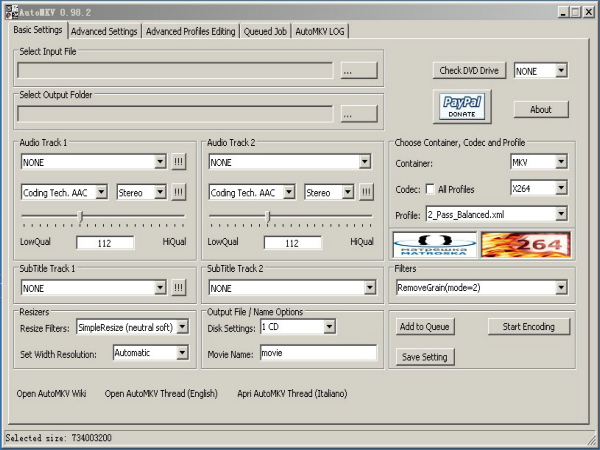Click the Check DVD Drive button
The height and width of the screenshot is (450, 600).
(x=469, y=71)
